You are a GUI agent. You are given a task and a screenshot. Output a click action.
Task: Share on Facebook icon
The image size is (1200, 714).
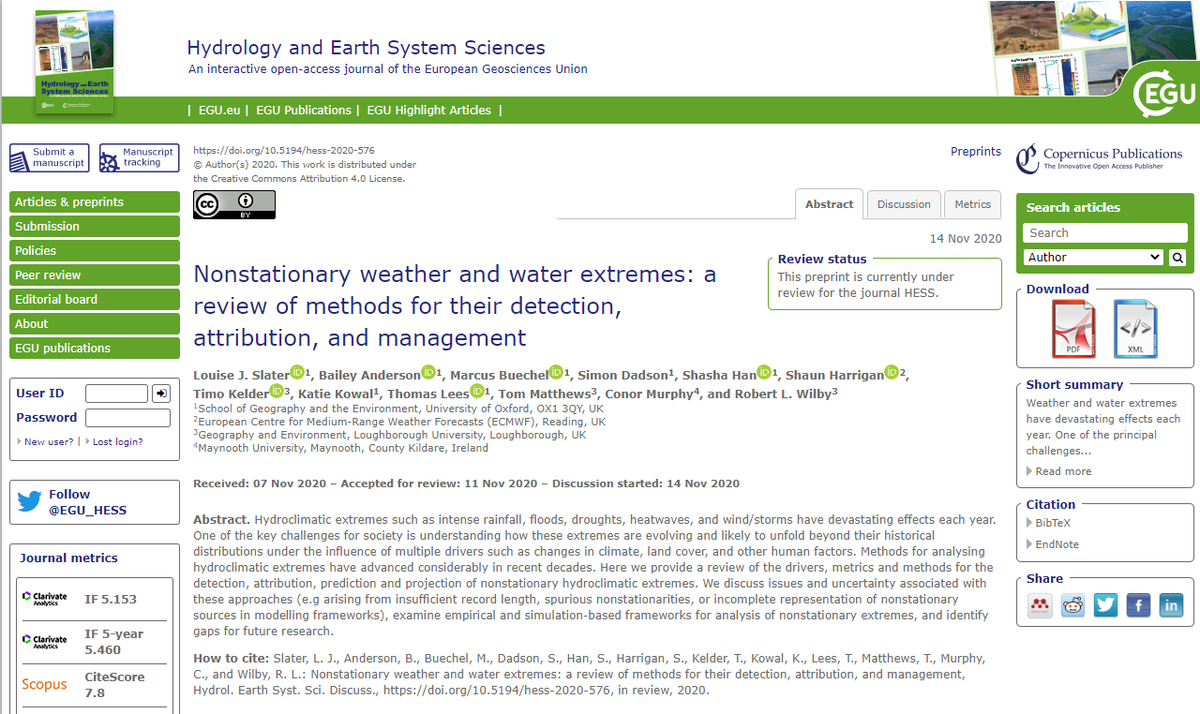[1138, 605]
